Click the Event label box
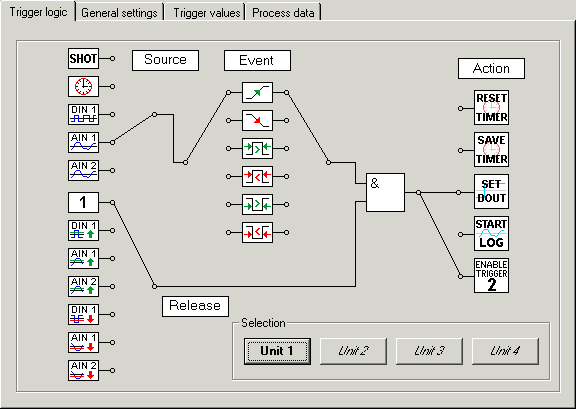 (257, 60)
